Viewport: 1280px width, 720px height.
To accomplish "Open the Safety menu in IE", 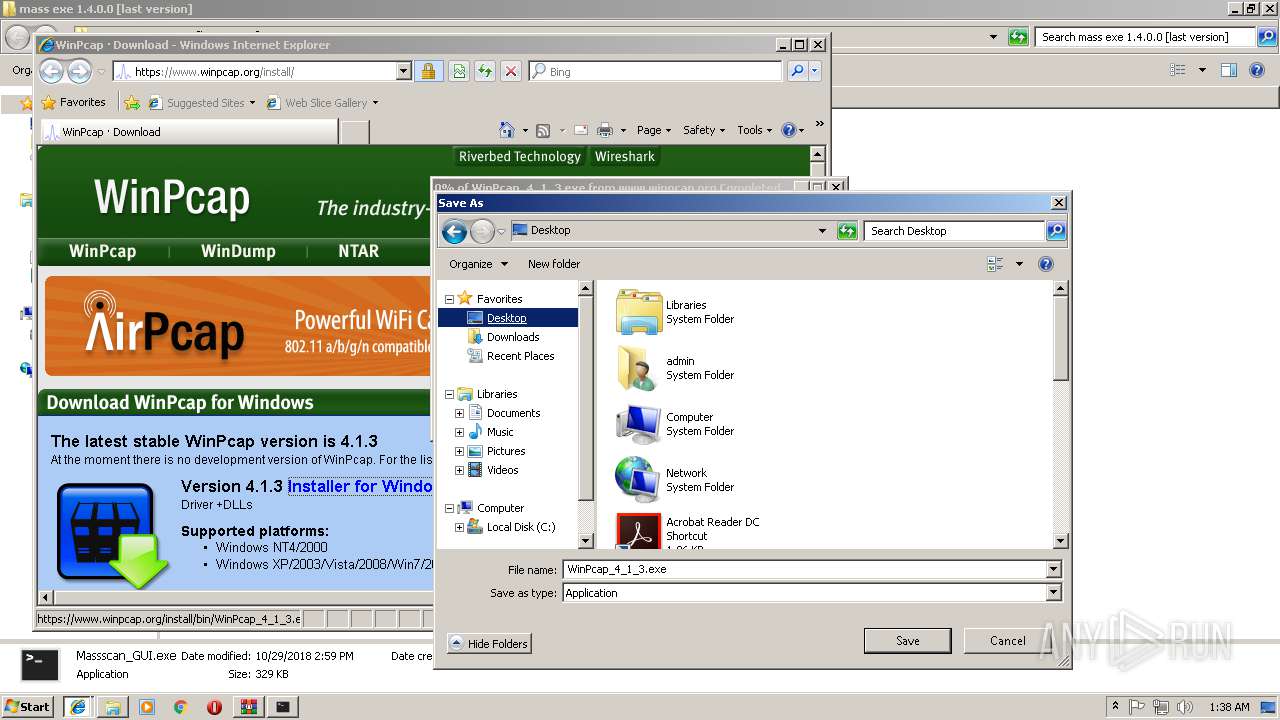I will (x=704, y=130).
